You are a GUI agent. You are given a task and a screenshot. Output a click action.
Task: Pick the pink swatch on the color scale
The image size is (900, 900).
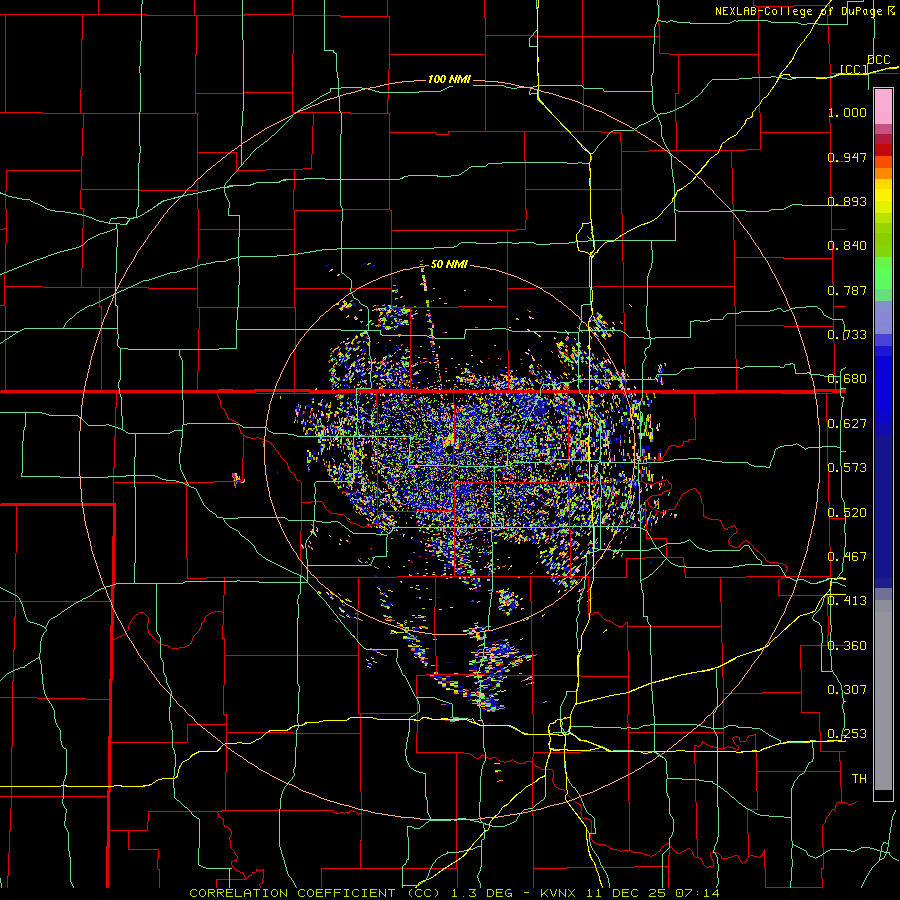click(x=883, y=107)
